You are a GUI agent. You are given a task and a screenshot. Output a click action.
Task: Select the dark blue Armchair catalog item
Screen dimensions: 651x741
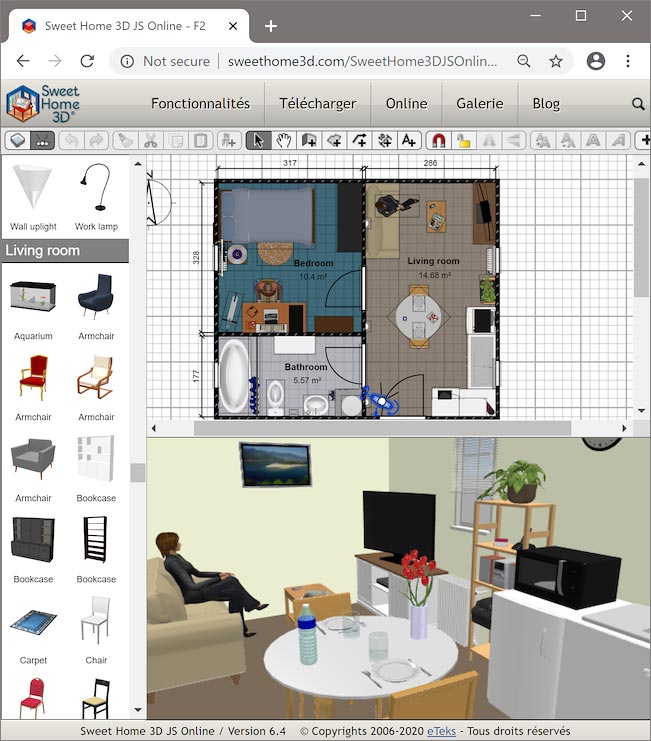click(x=96, y=306)
